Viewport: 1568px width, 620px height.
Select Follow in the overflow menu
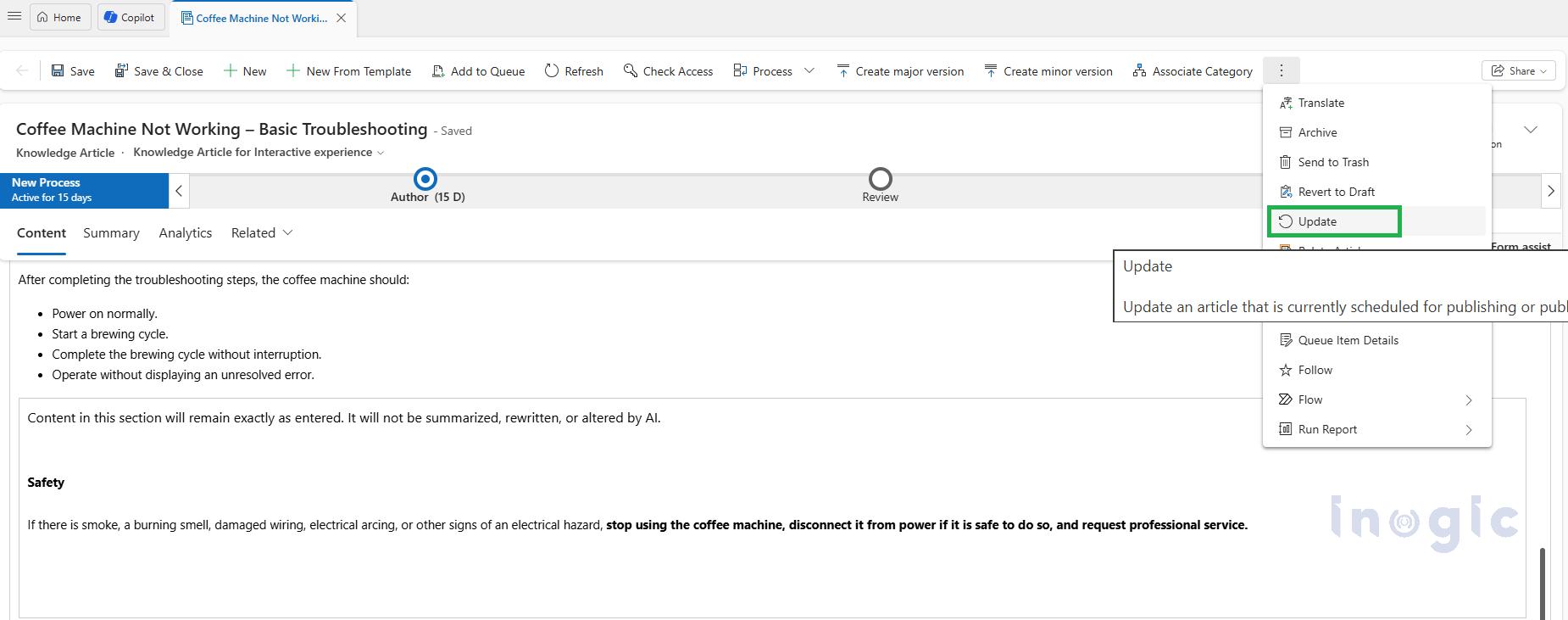[x=1376, y=370]
